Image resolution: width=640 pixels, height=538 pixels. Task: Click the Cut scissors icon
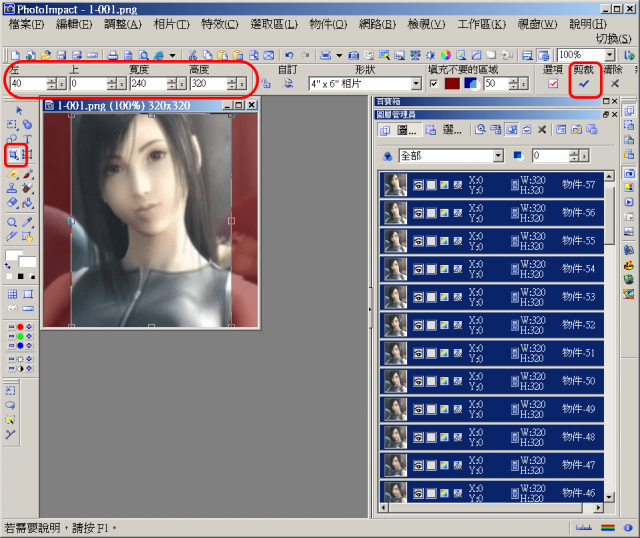(x=193, y=55)
